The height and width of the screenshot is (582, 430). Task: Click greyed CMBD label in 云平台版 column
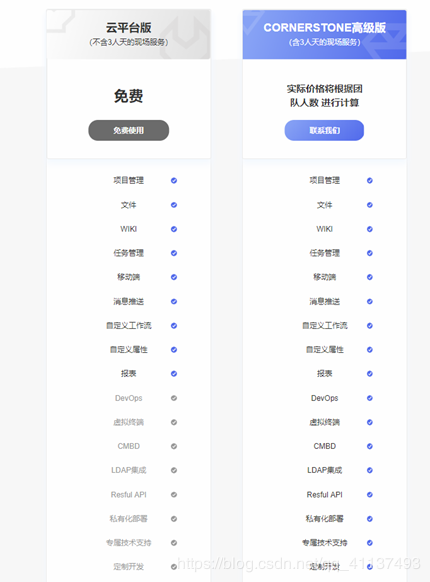coord(128,446)
